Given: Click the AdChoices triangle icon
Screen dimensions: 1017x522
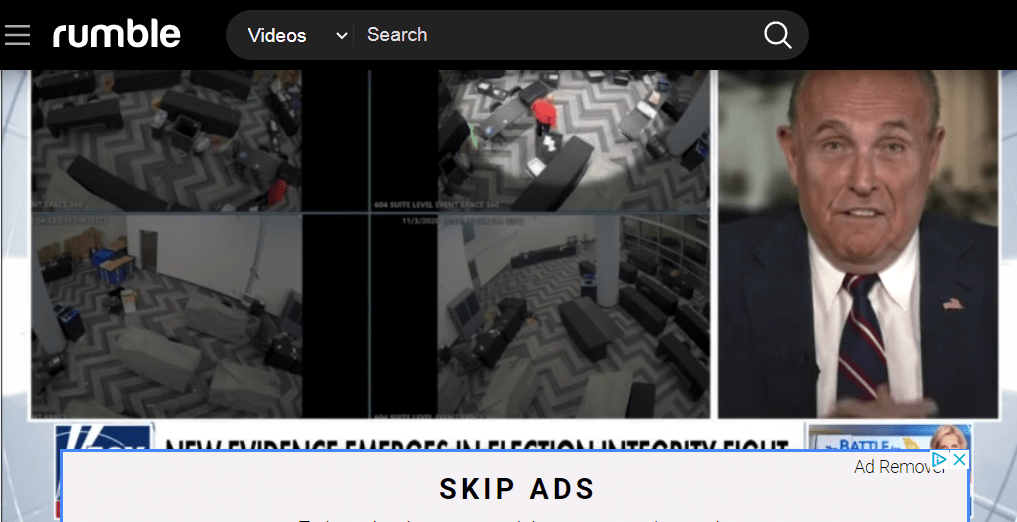Looking at the screenshot, I should click(939, 459).
